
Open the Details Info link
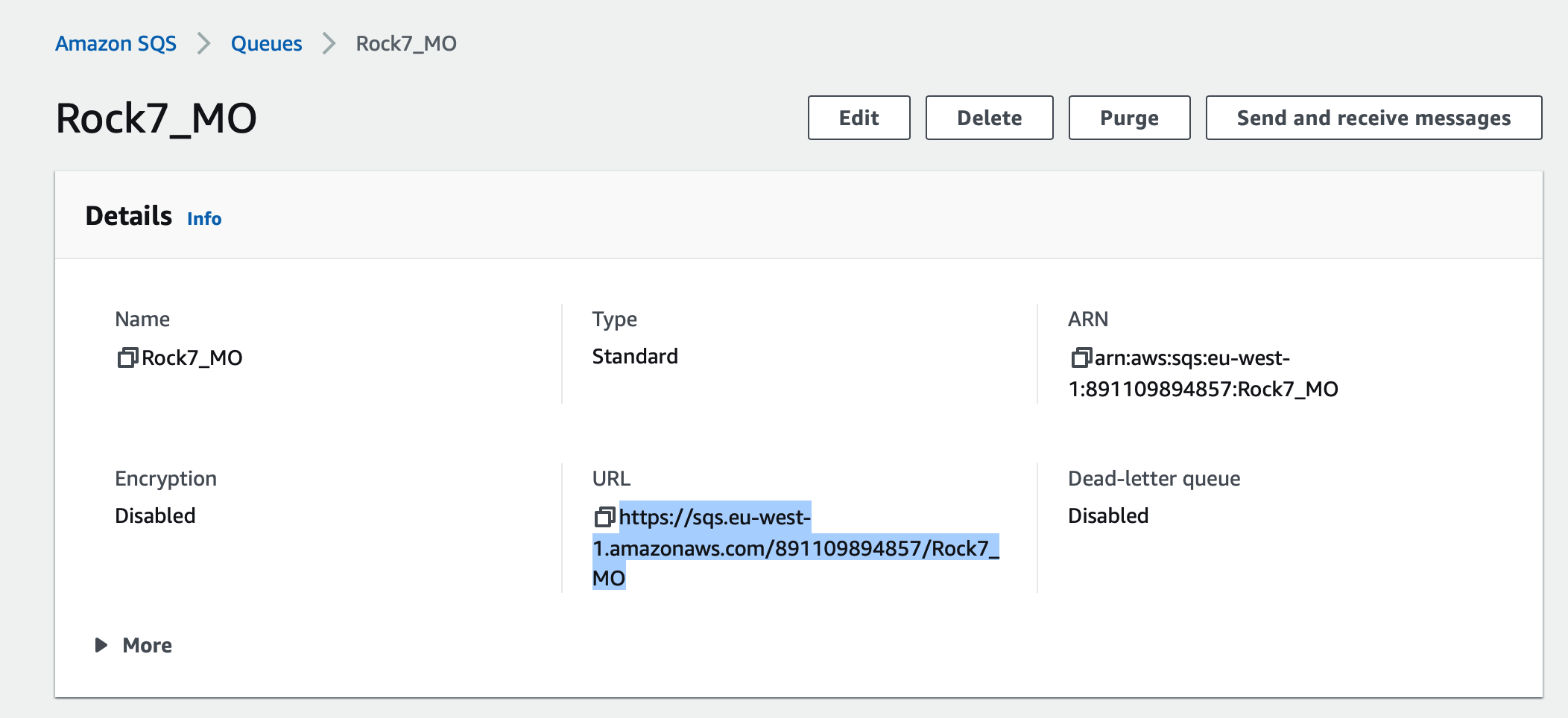[x=204, y=218]
